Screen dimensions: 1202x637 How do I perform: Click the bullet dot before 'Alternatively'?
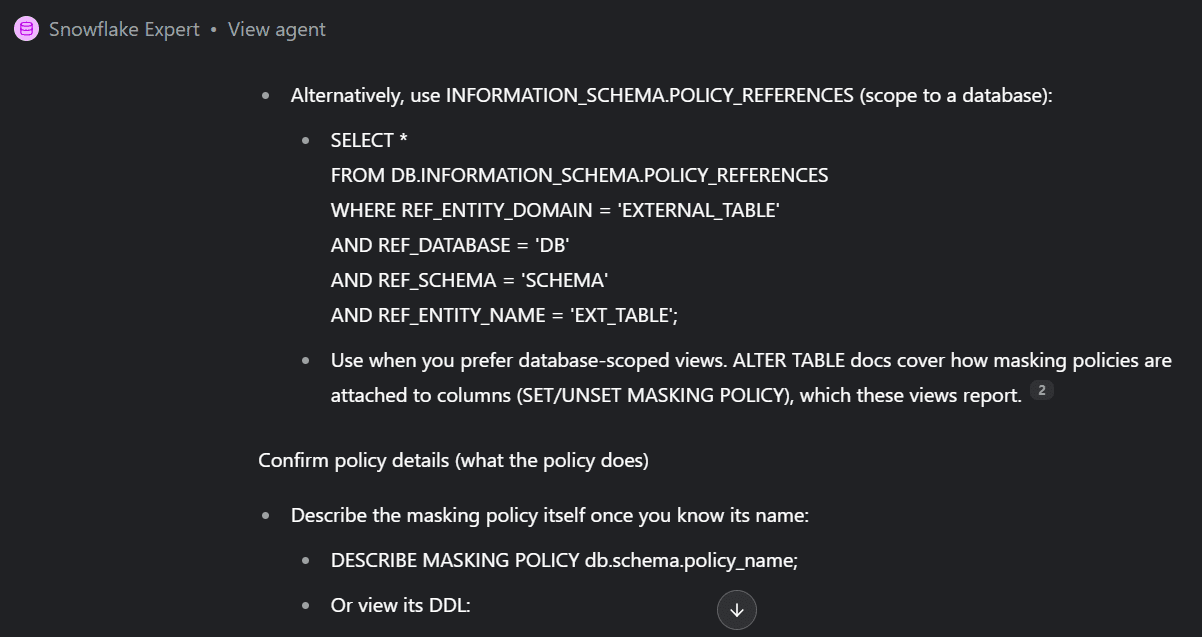click(266, 96)
